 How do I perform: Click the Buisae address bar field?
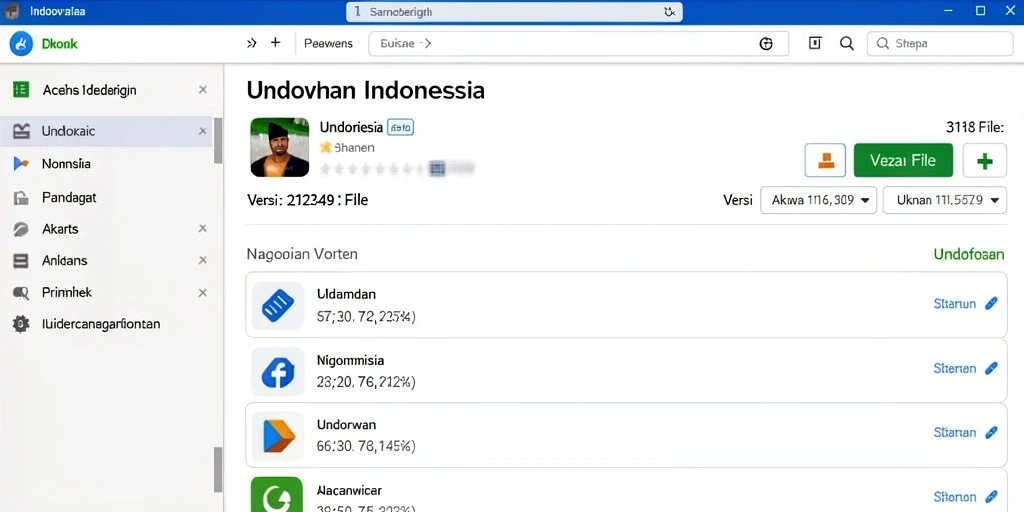pos(579,44)
